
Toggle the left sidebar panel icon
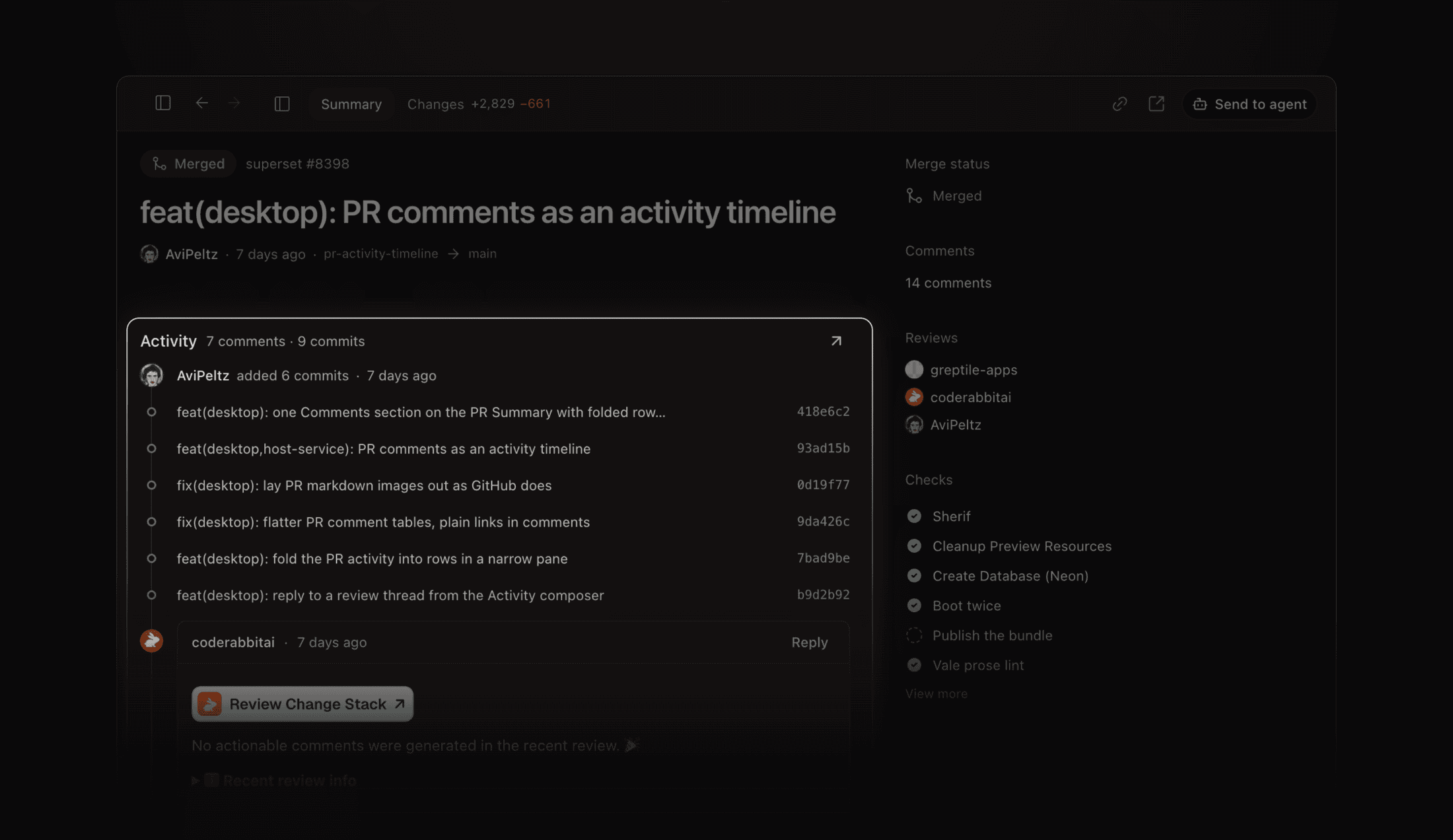click(162, 103)
